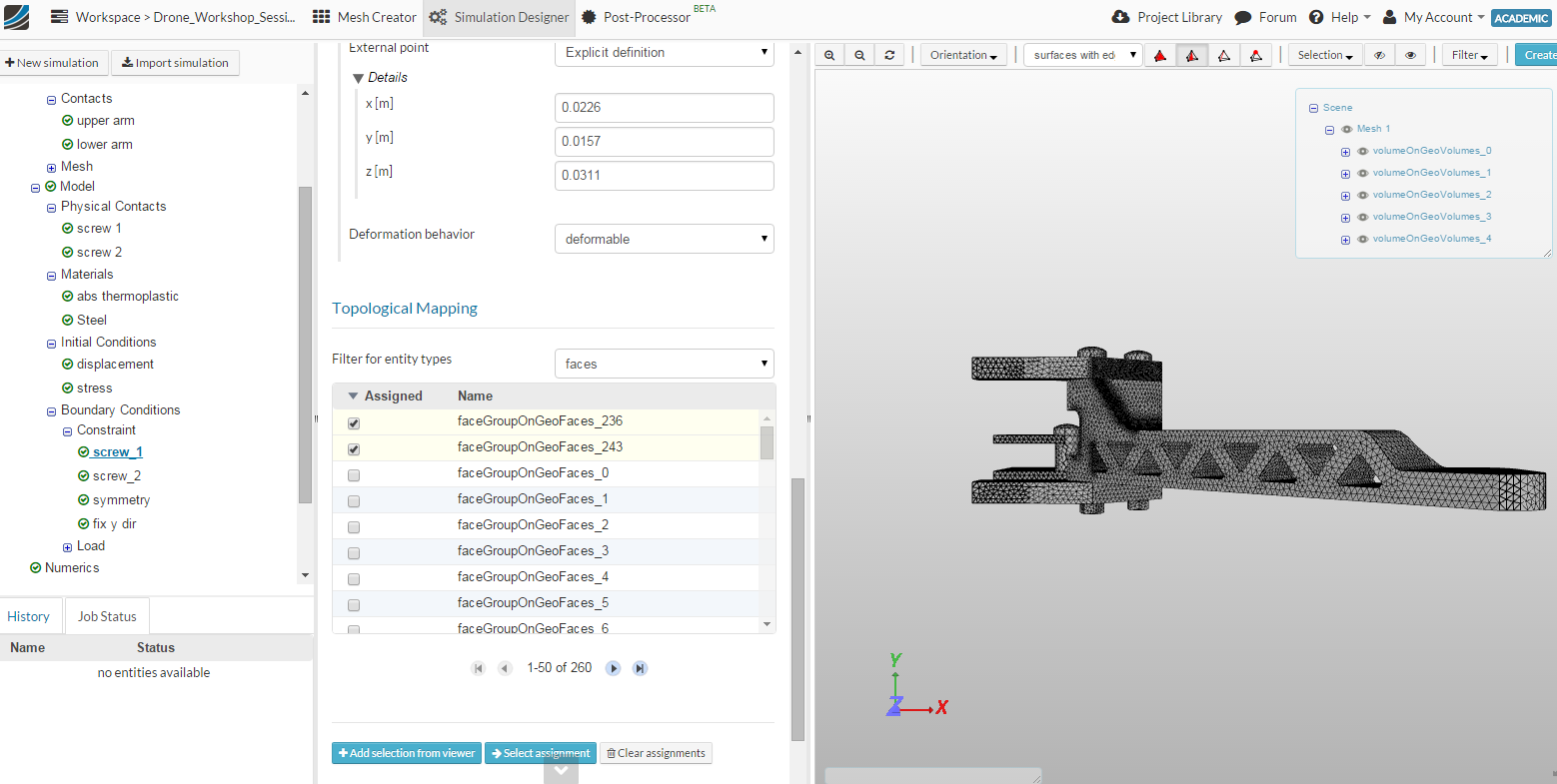1557x784 pixels.
Task: Open Filter for entity types dropdown
Action: click(x=664, y=365)
